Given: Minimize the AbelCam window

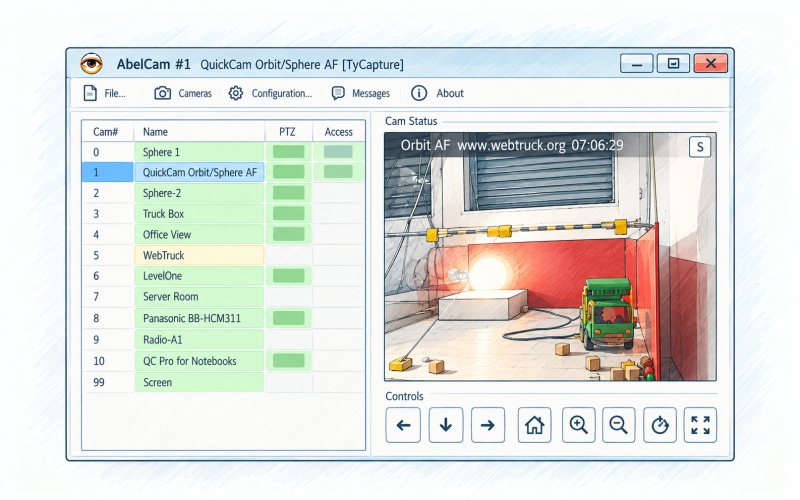Looking at the screenshot, I should click(x=636, y=64).
